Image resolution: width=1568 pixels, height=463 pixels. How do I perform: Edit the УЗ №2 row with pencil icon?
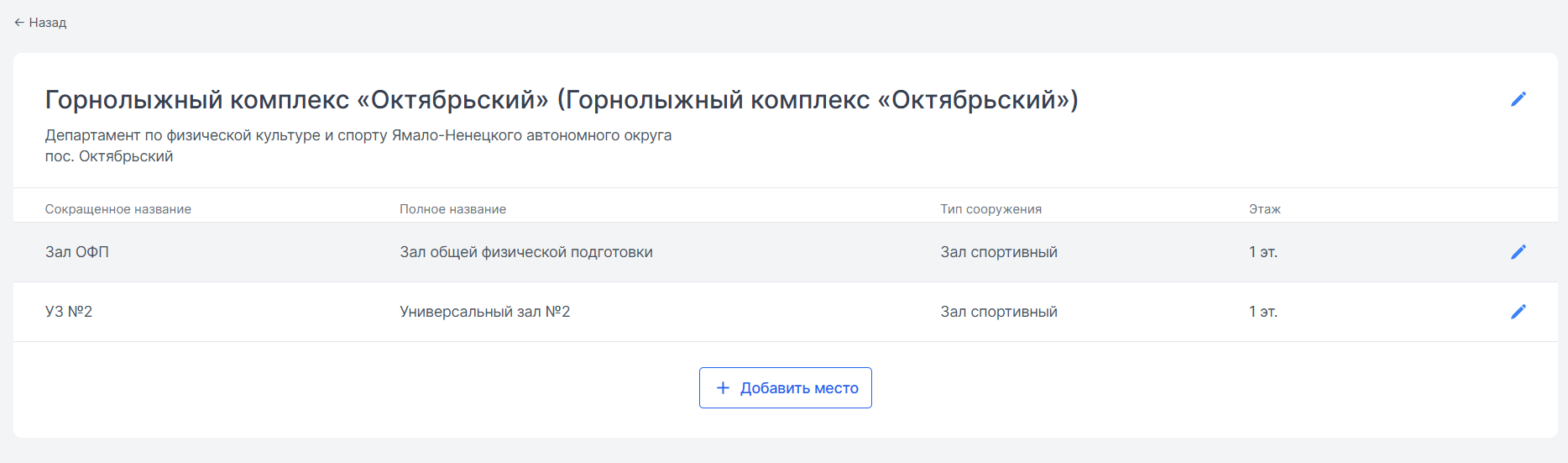click(x=1518, y=312)
